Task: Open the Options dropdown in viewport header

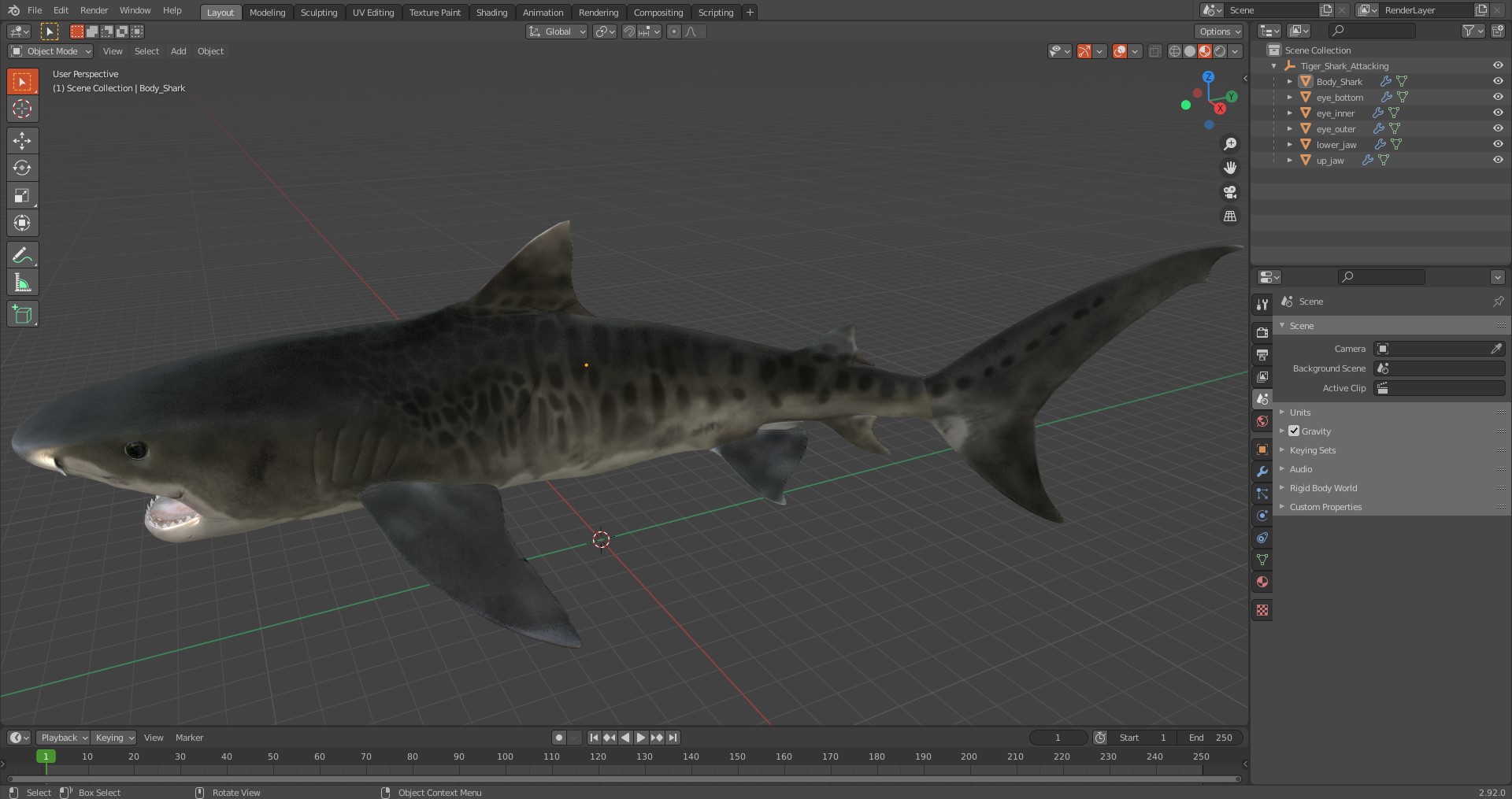Action: coord(1219,31)
